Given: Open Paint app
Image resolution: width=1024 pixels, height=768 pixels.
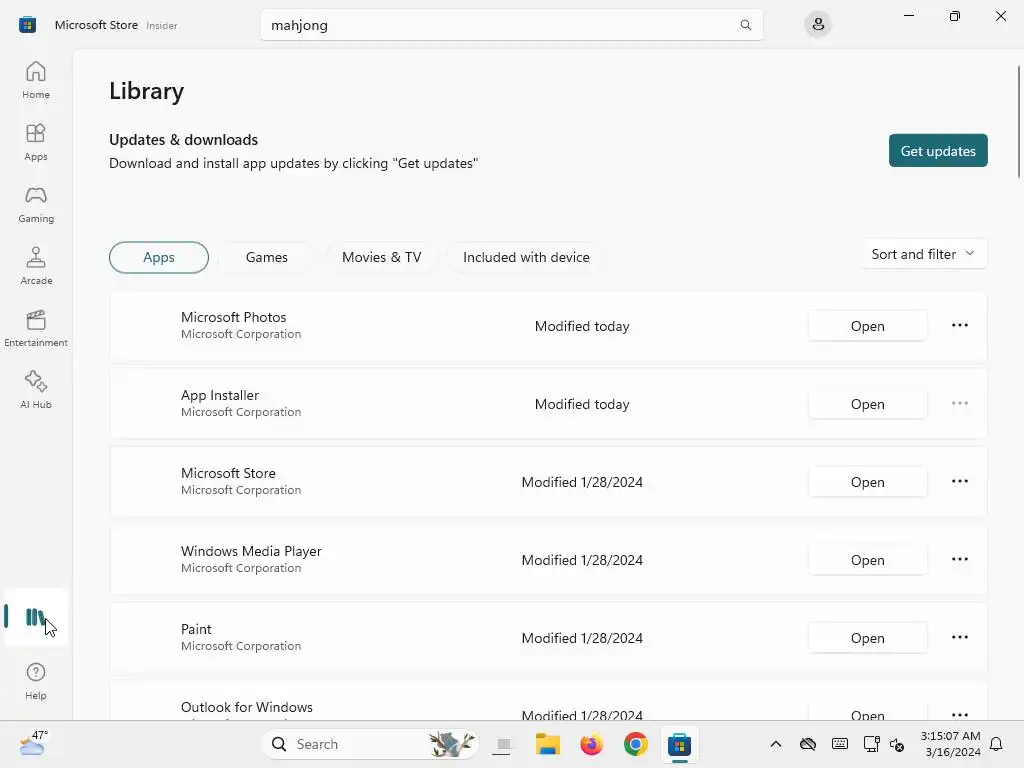Looking at the screenshot, I should click(867, 638).
